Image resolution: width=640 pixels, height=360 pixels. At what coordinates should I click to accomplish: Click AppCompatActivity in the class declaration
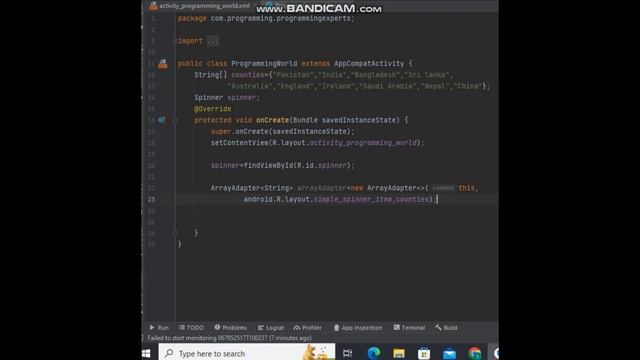tap(369, 63)
